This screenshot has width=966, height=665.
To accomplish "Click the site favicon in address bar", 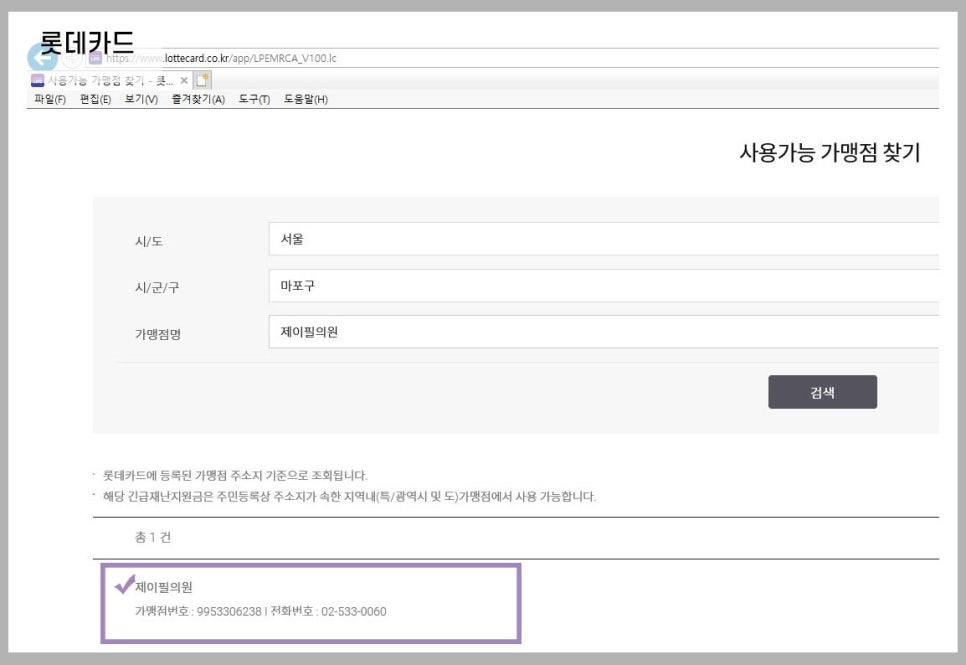I will [x=95, y=59].
